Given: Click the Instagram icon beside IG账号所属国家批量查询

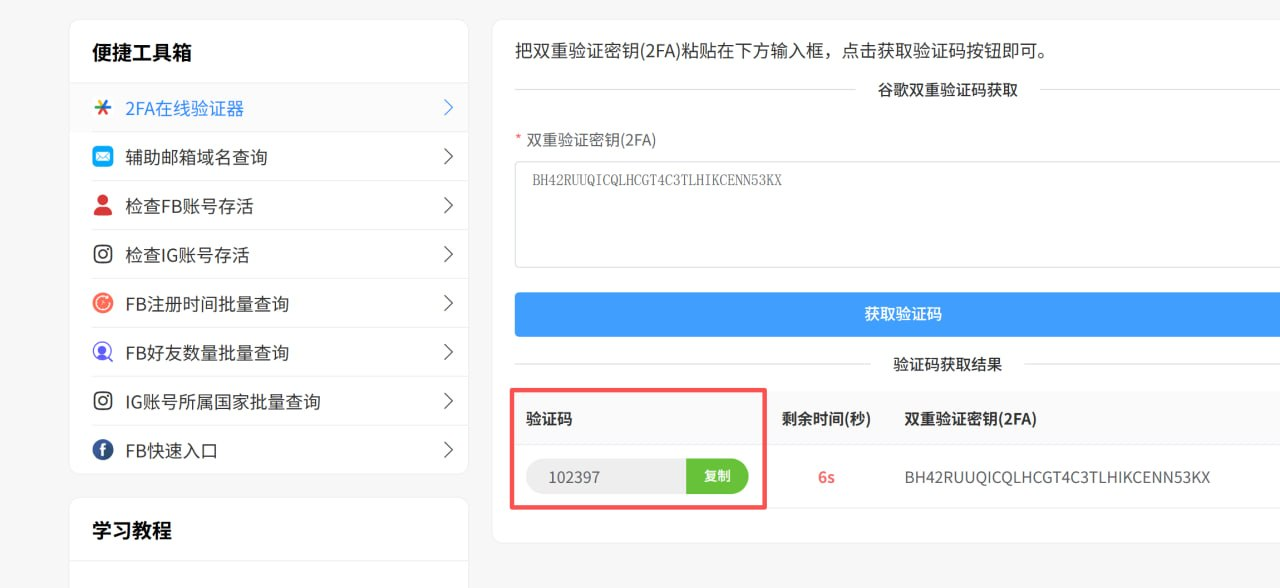Looking at the screenshot, I should tap(103, 401).
